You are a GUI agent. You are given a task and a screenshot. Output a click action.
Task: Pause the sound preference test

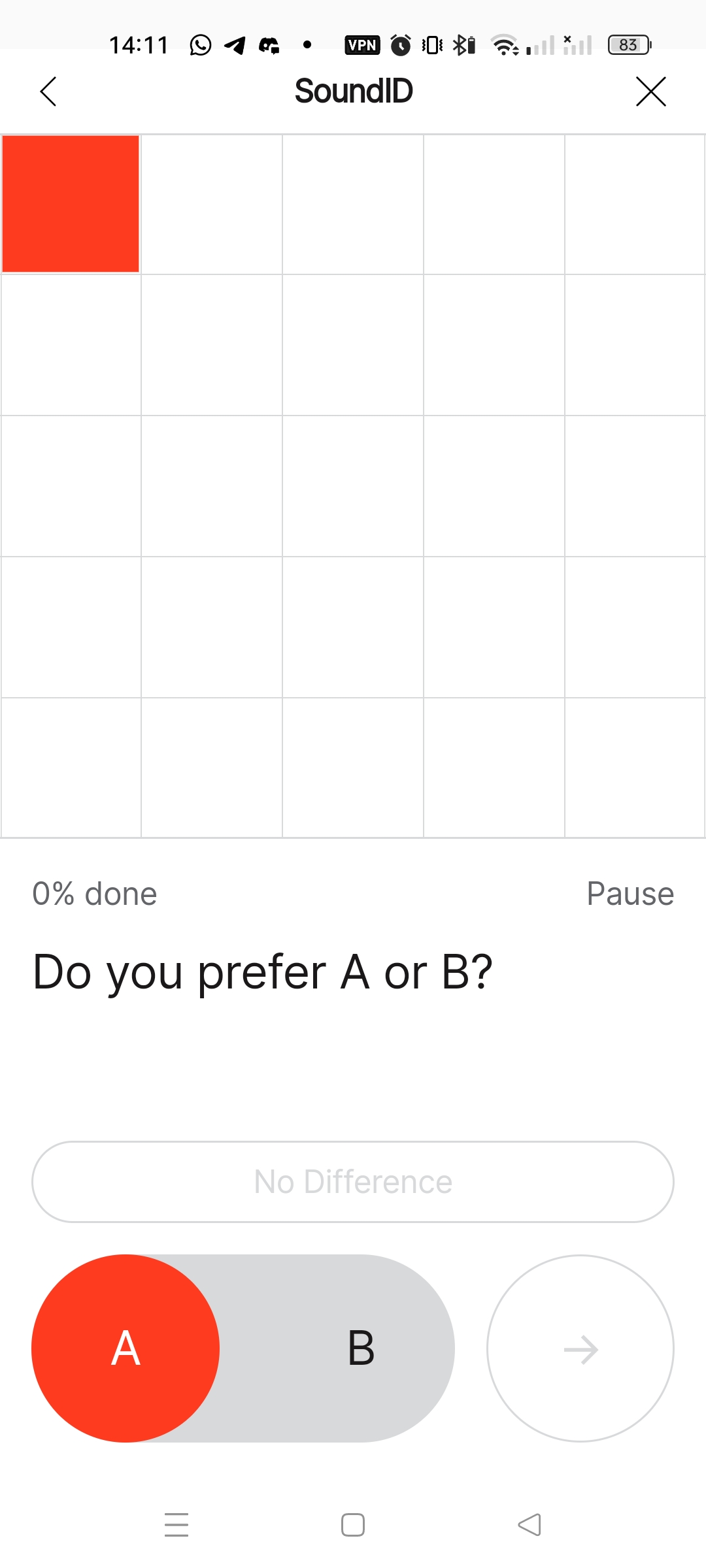(x=630, y=893)
